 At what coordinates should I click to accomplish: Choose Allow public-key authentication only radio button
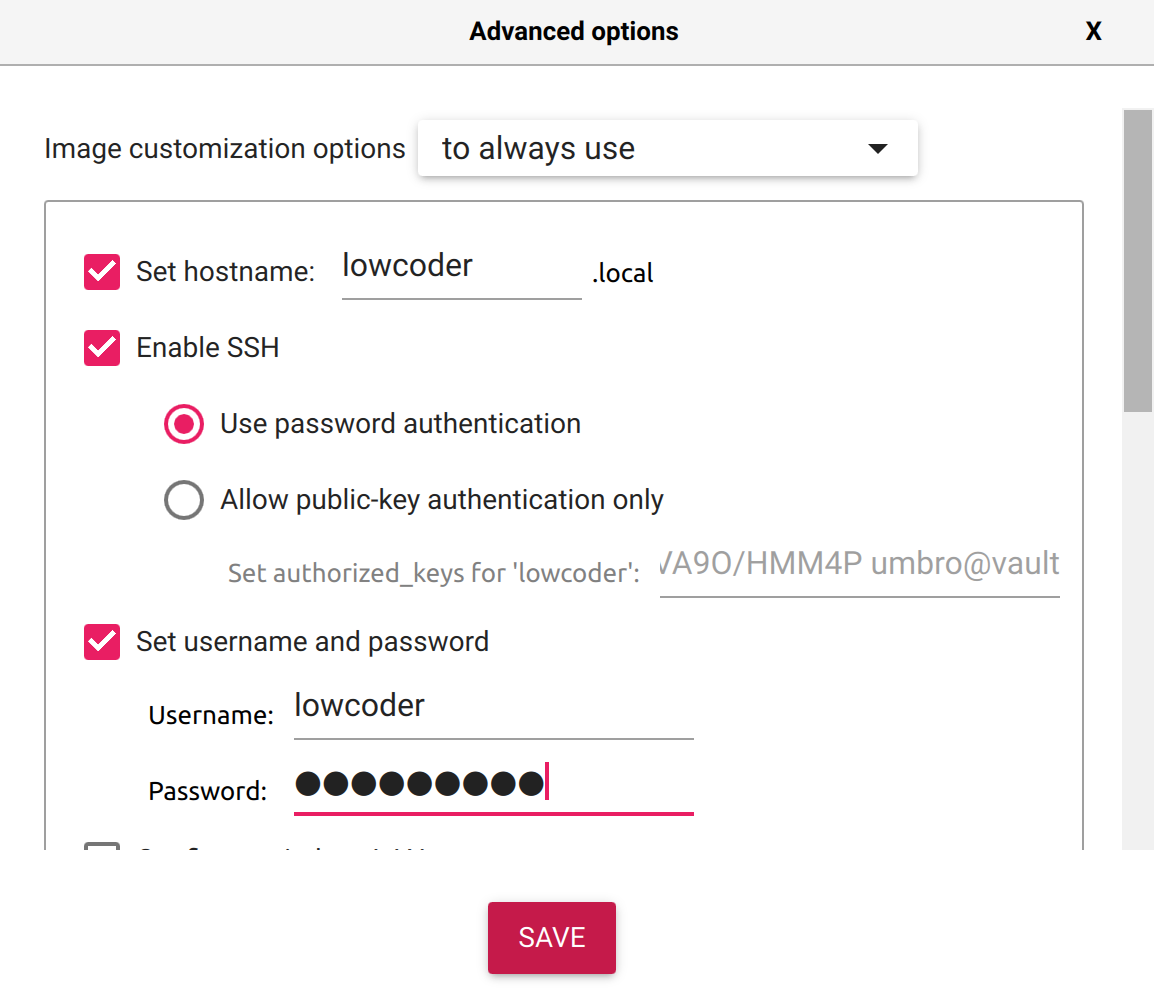coord(184,500)
